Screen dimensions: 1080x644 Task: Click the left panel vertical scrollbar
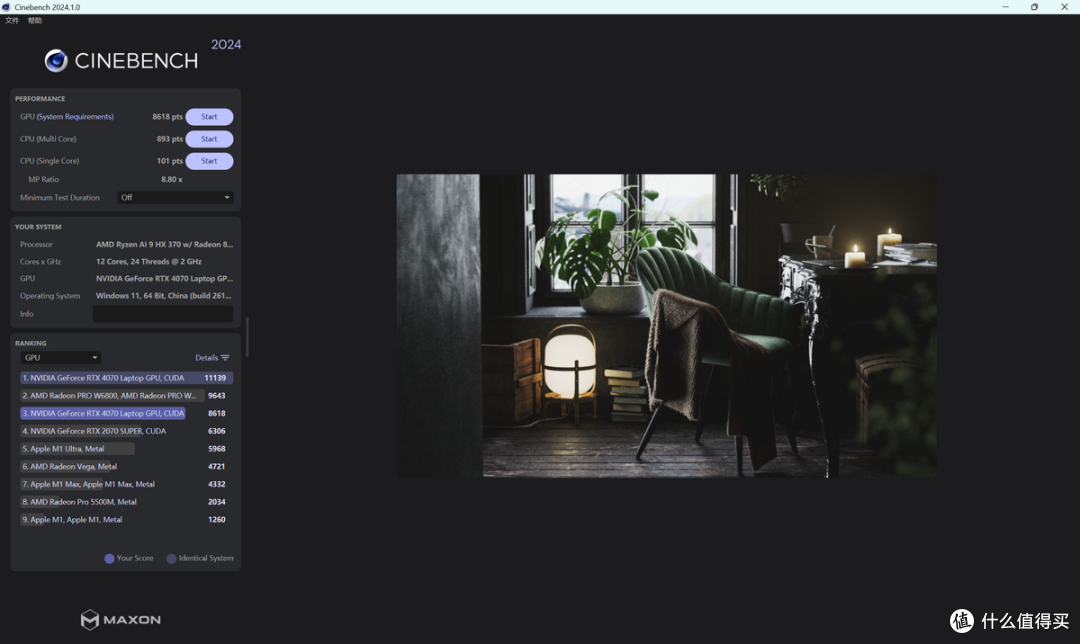coord(247,337)
